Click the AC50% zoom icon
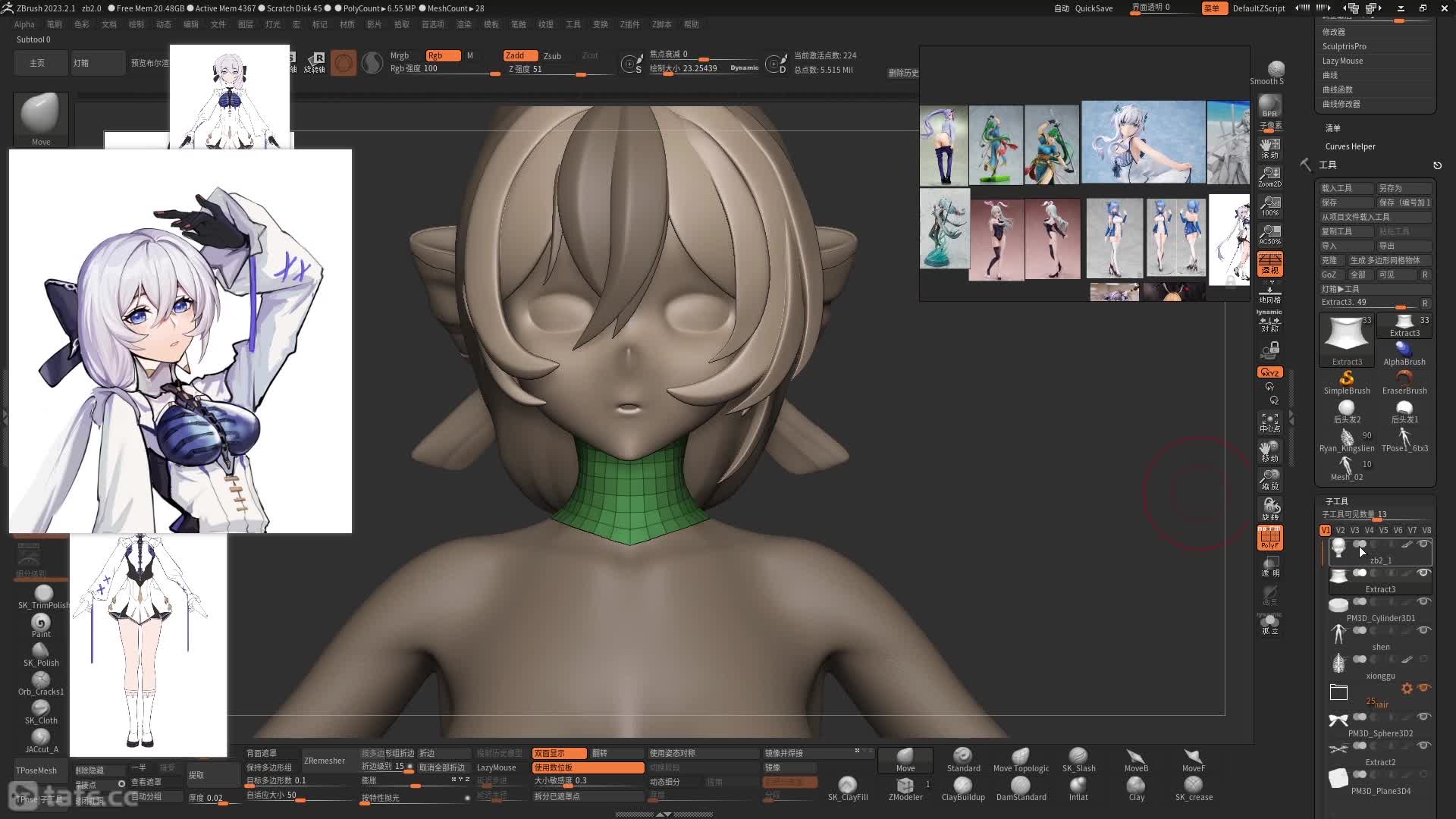The width and height of the screenshot is (1456, 819). [x=1270, y=234]
